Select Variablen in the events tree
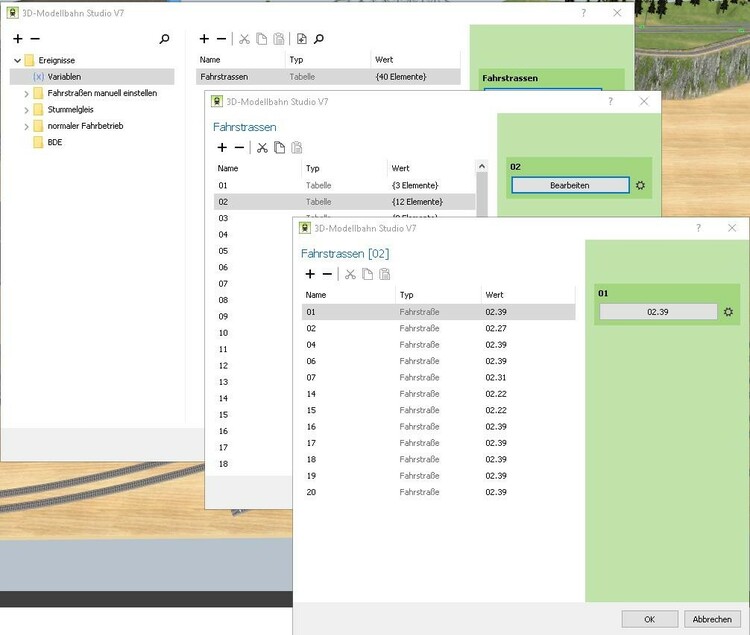 tap(92, 77)
